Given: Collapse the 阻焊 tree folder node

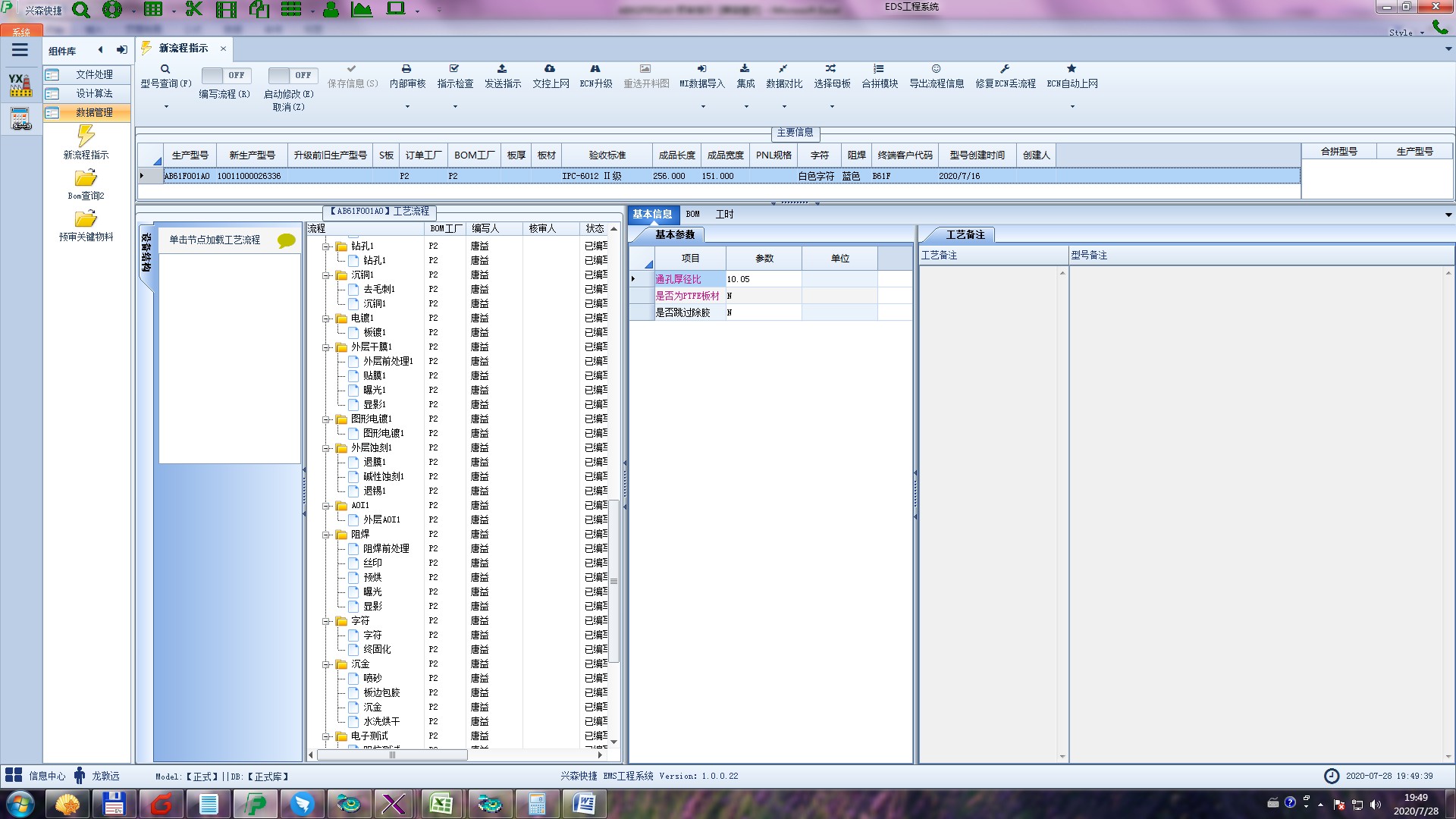Looking at the screenshot, I should pos(326,535).
